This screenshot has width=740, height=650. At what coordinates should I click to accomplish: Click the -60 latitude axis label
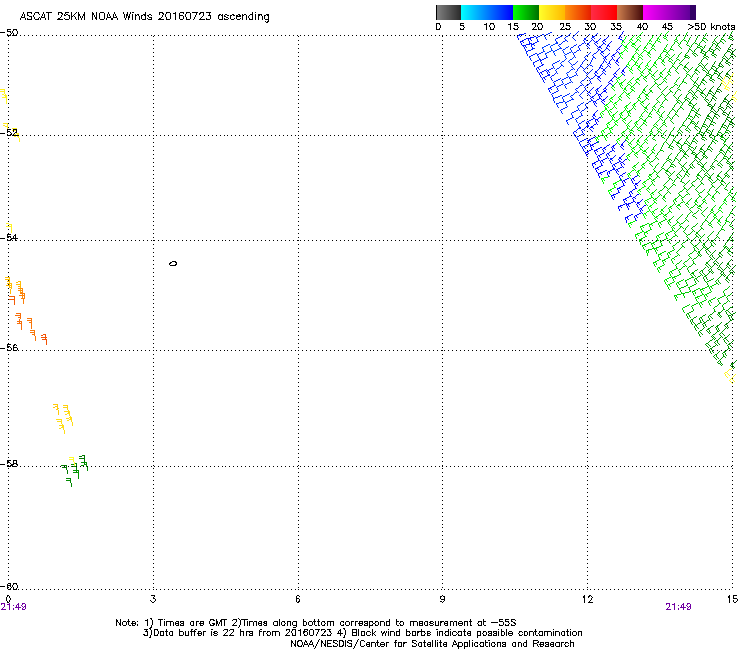click(x=9, y=586)
